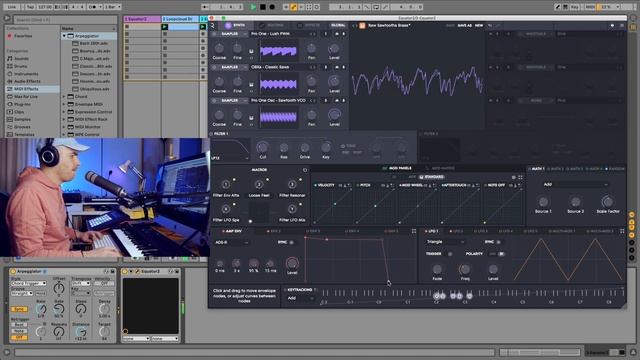This screenshot has height=360, width=640.
Task: Toggle envelope Sync switch in Amp Env
Action: click(x=291, y=242)
